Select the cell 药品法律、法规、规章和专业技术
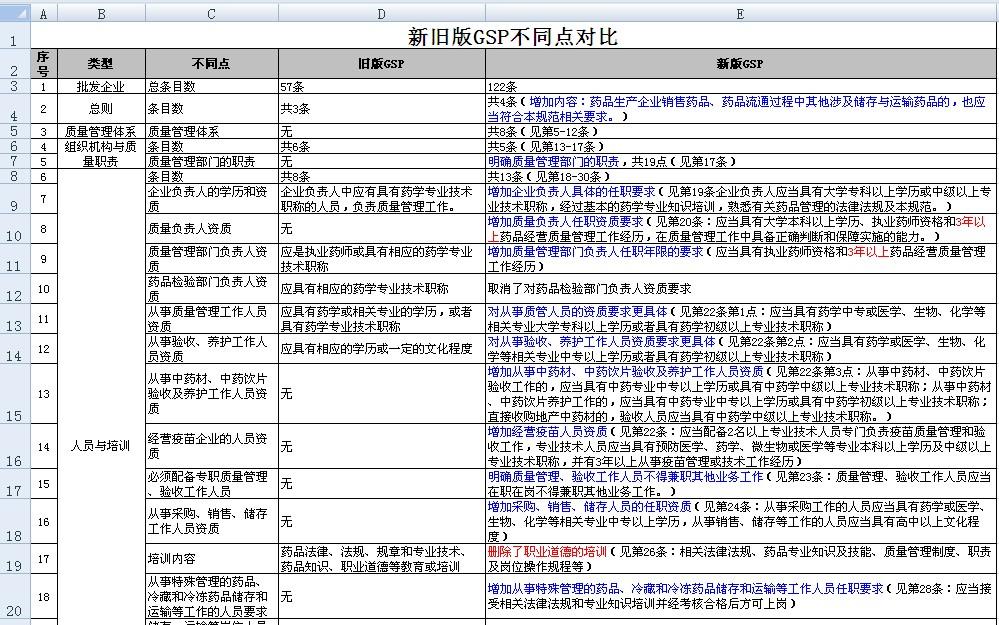 pos(382,559)
